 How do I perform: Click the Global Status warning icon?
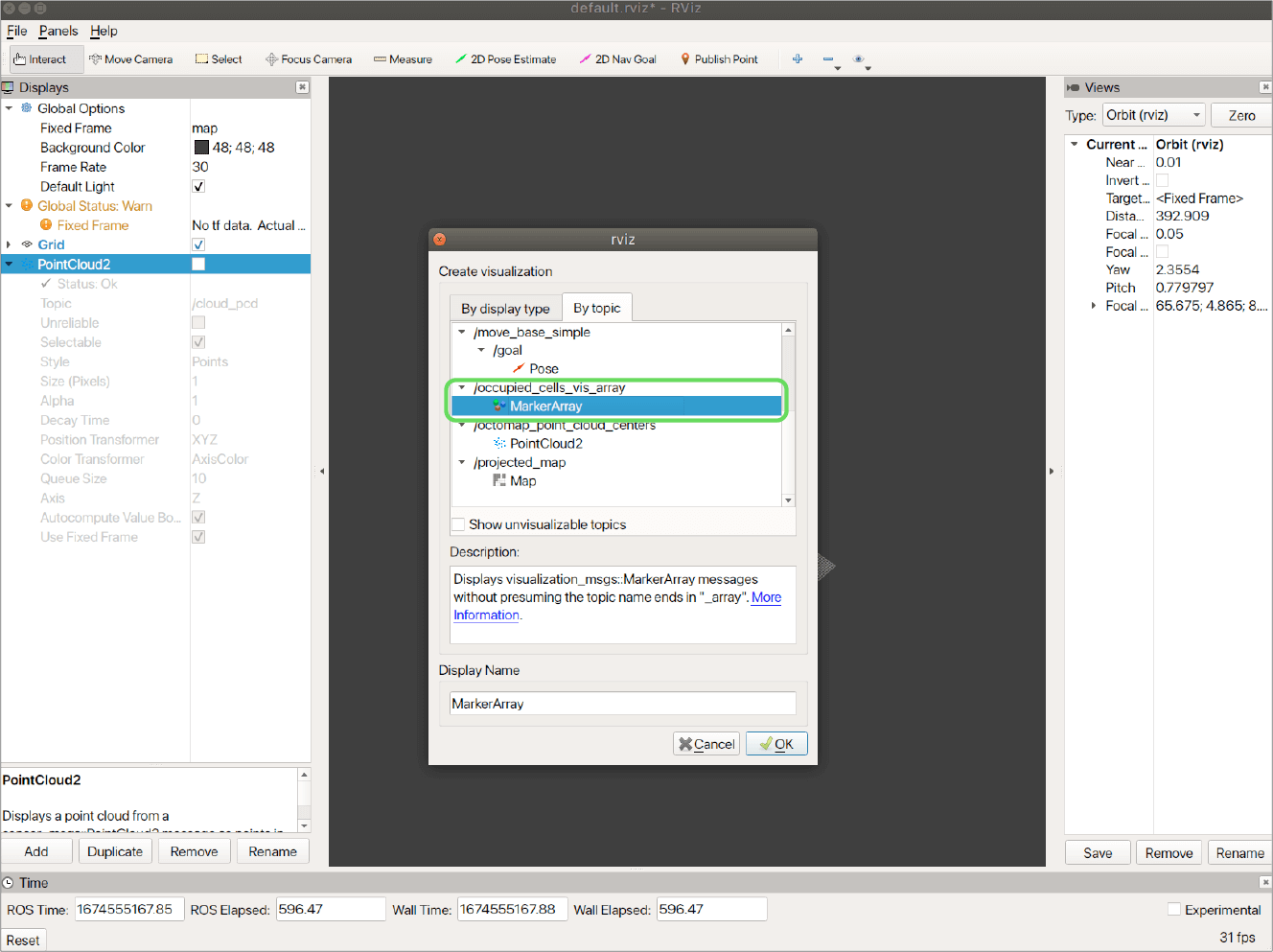pos(27,205)
